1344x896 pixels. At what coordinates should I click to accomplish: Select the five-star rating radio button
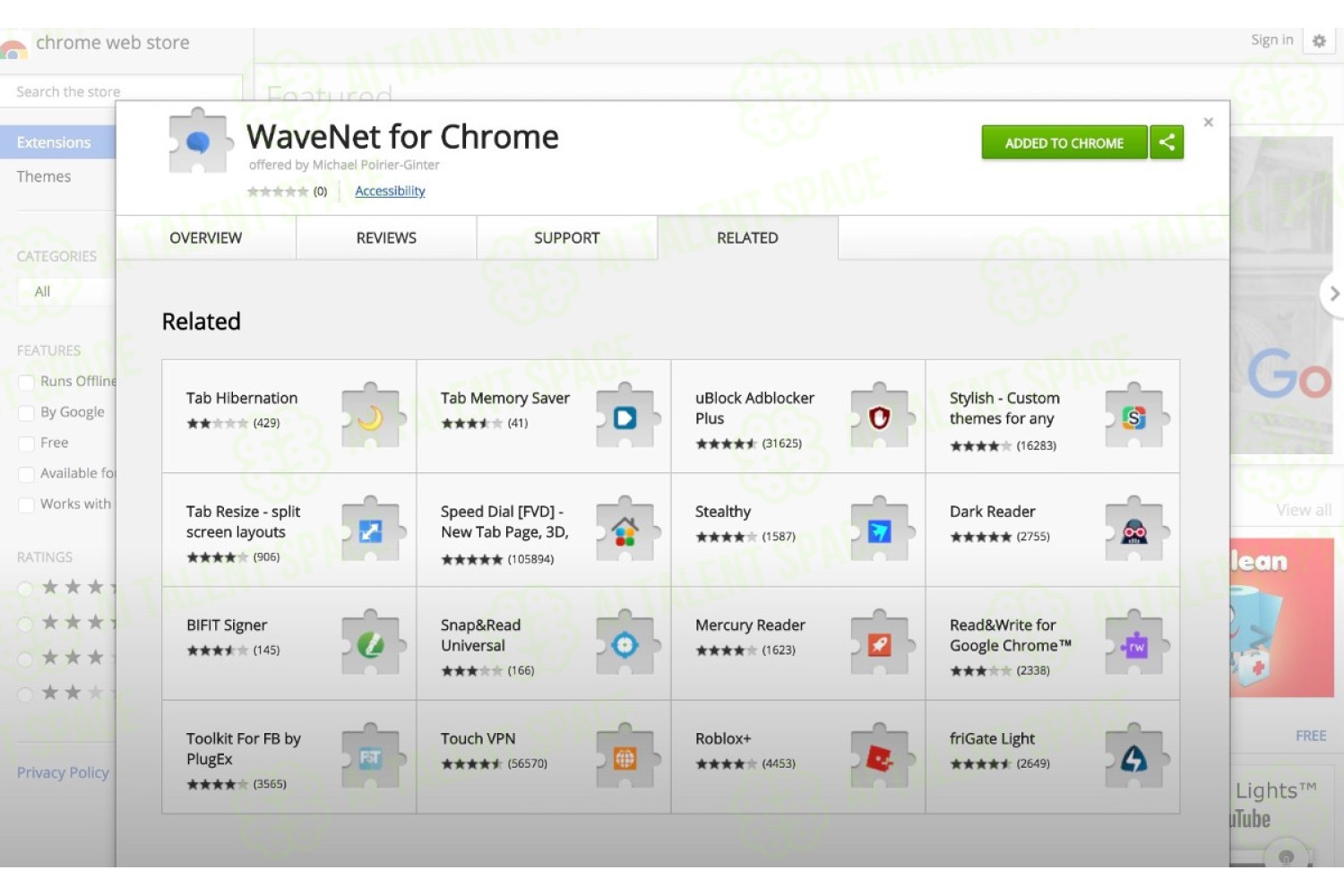pos(26,589)
